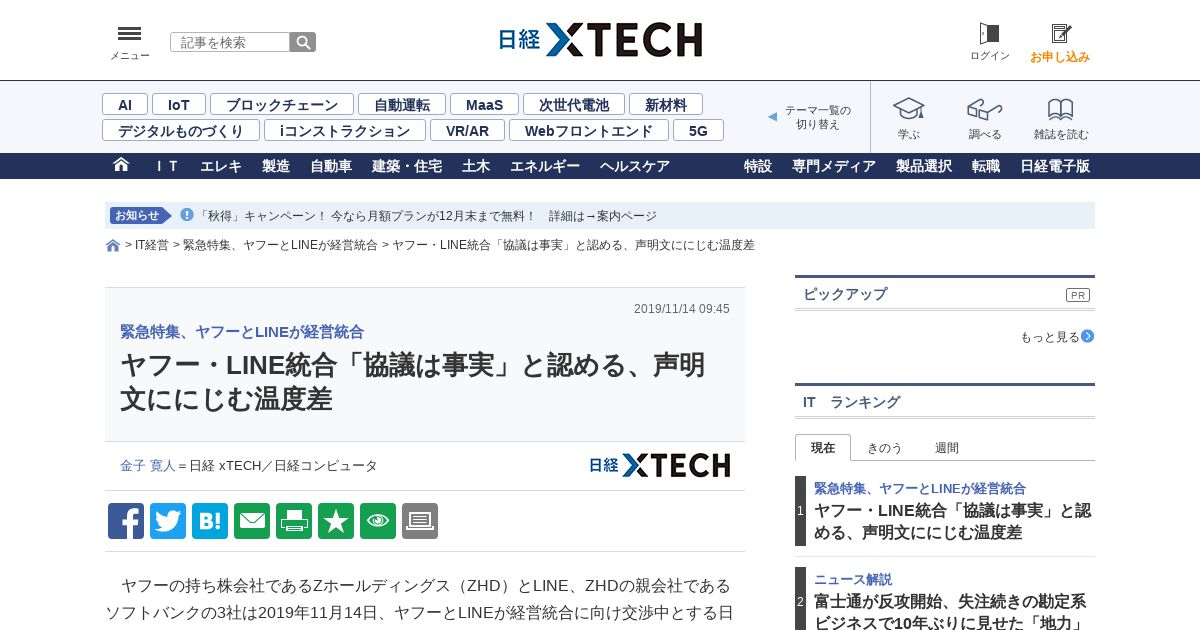Click into the 記事を検索 search field
The height and width of the screenshot is (630, 1200).
[230, 42]
